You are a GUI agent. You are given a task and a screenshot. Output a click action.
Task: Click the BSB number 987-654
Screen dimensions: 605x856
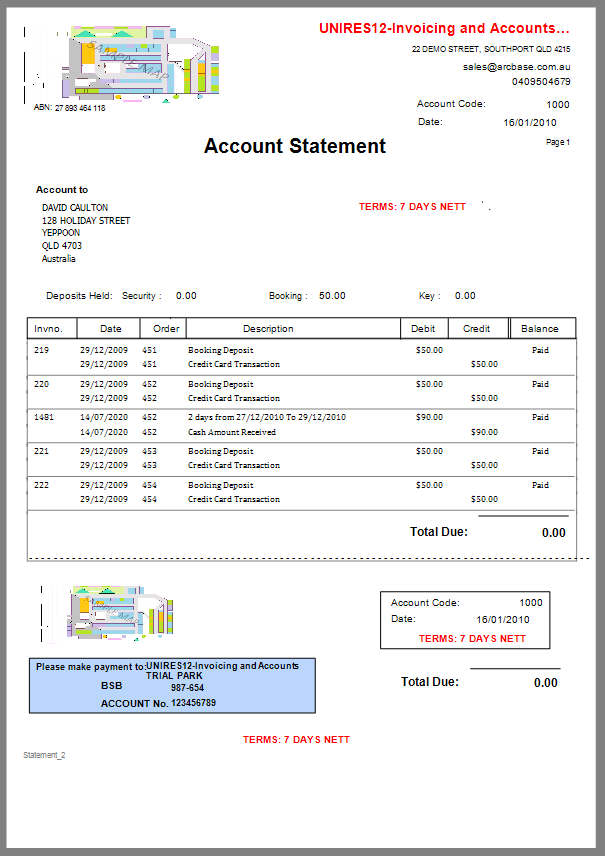(187, 688)
